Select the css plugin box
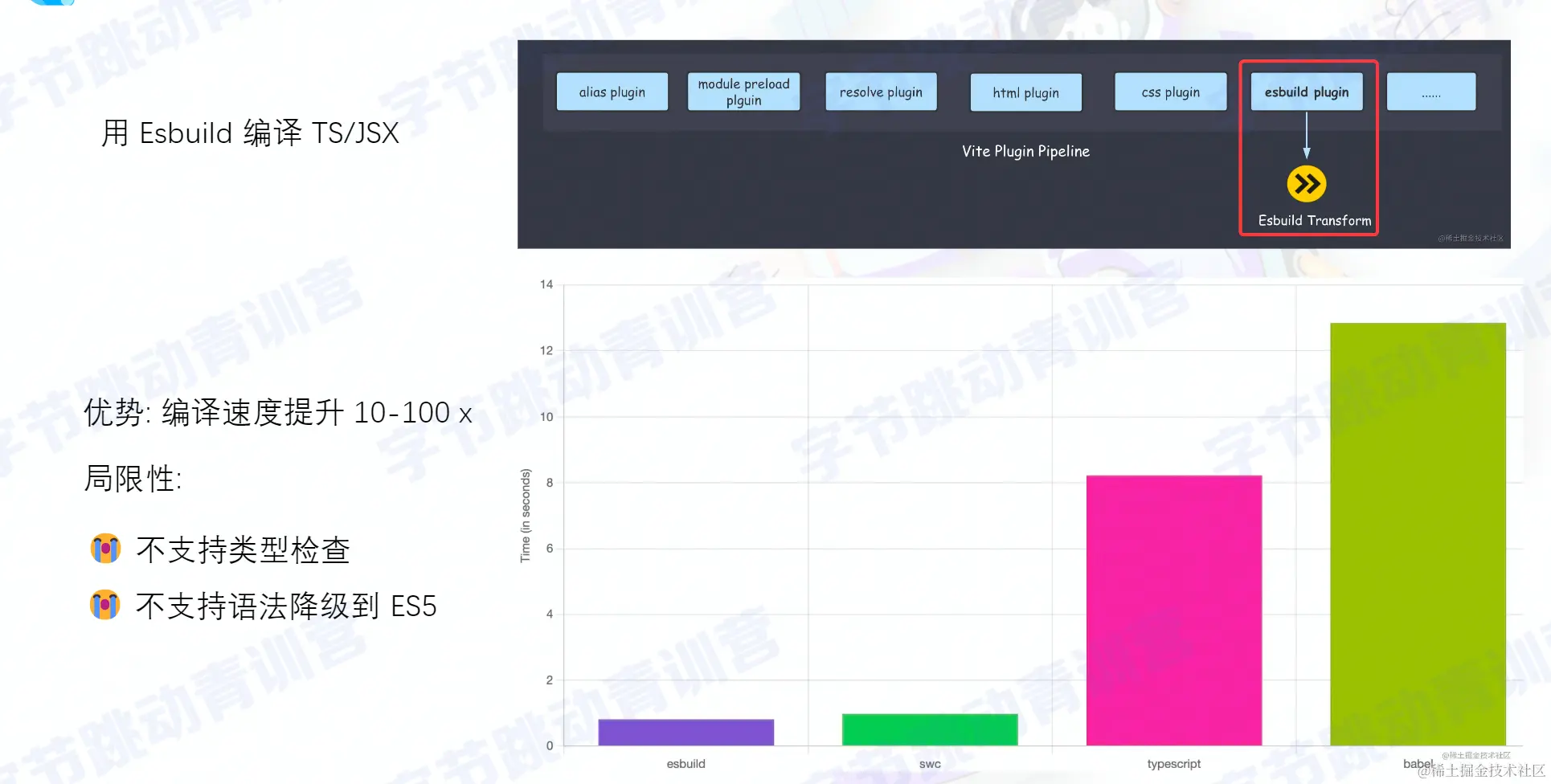Screen dimensions: 1551x784 point(1171,92)
